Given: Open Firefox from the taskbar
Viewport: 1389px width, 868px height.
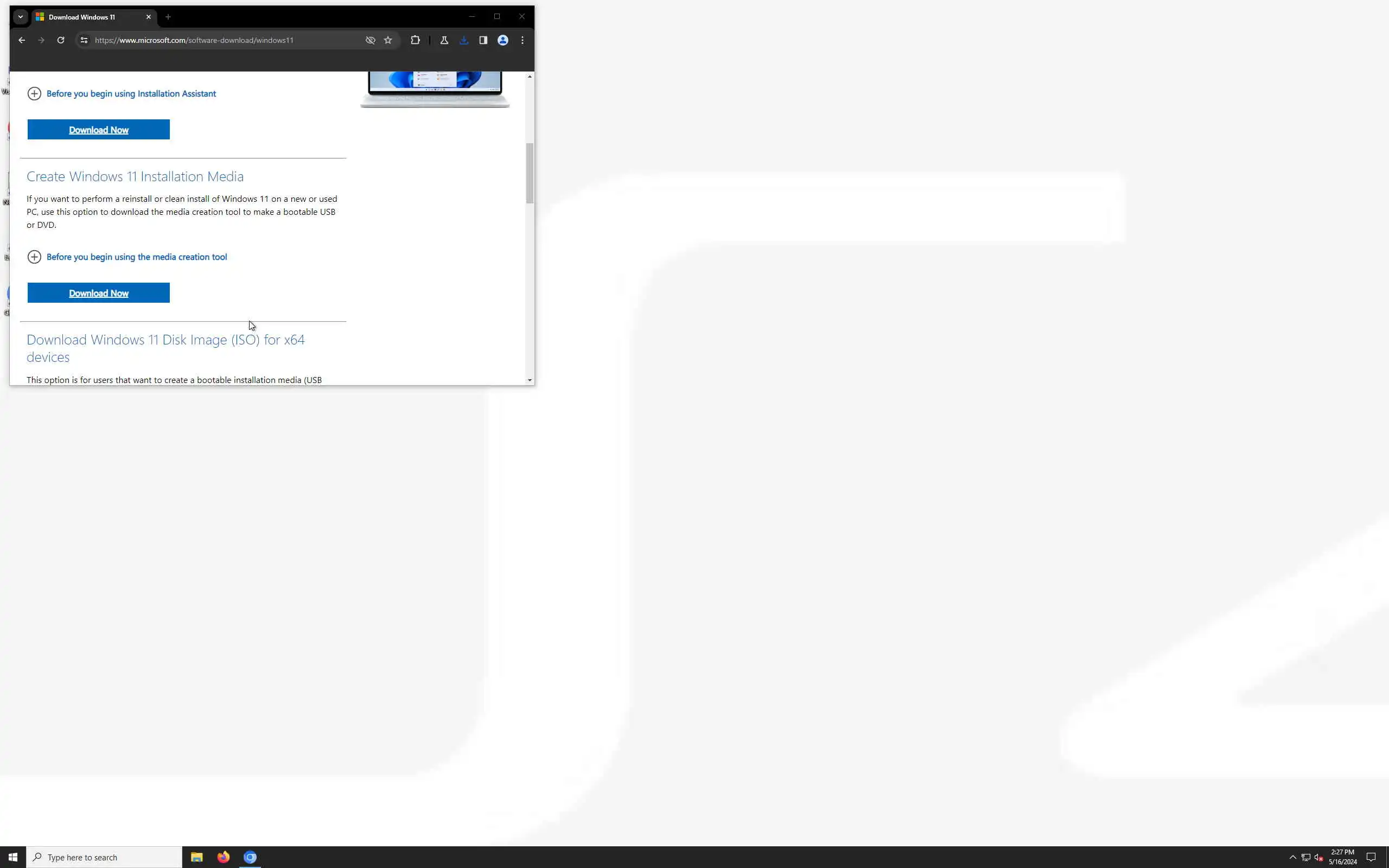Looking at the screenshot, I should coord(224,857).
